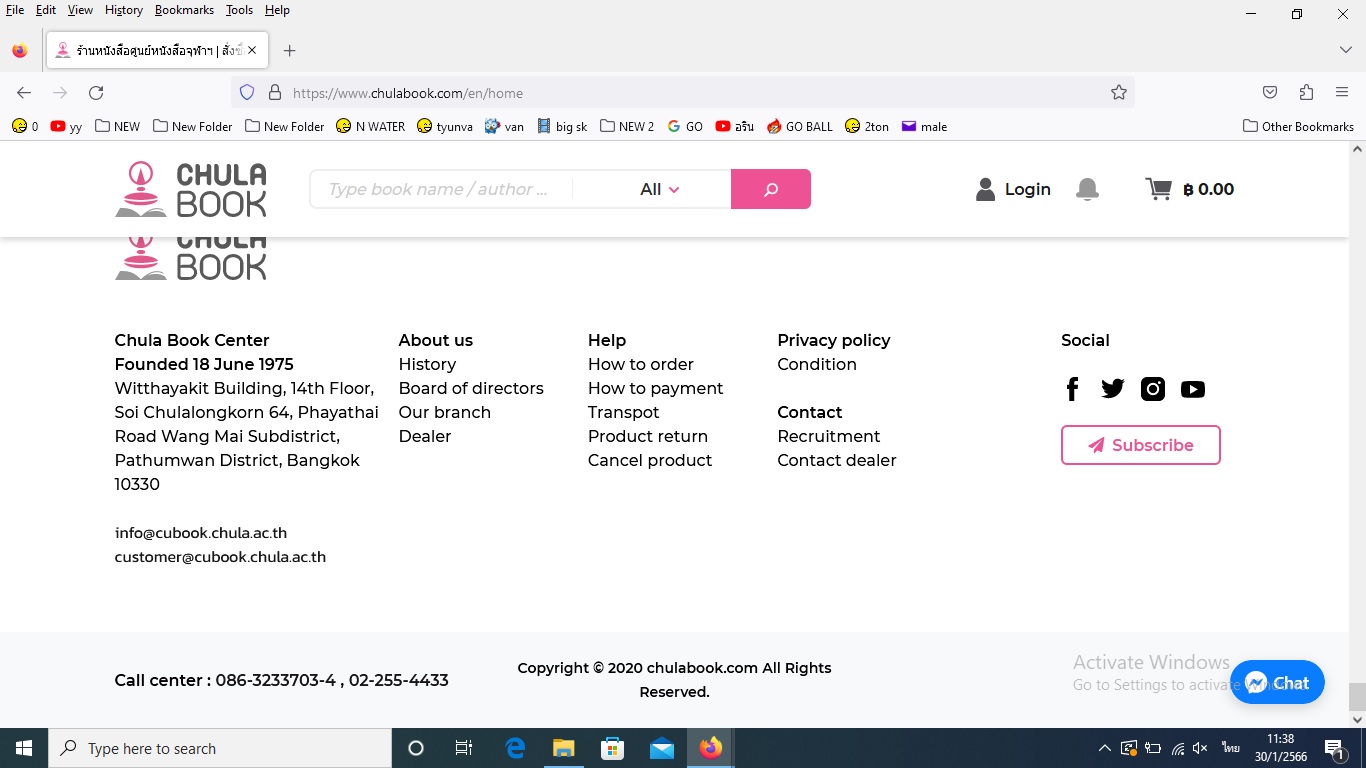Click the Dealer link under About us
1366x768 pixels.
click(x=425, y=436)
